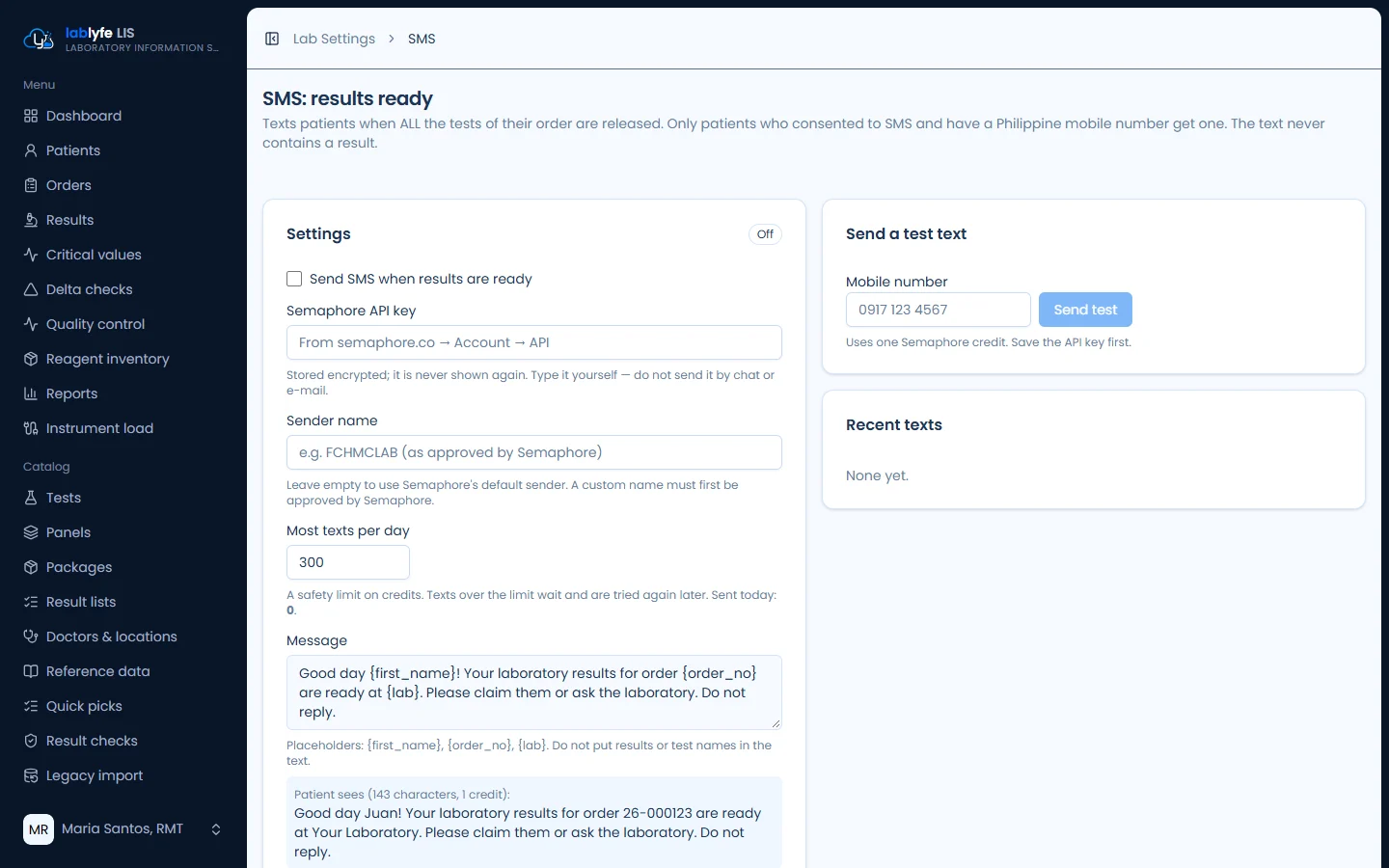1389x868 pixels.
Task: Click the Off status badge
Action: pyautogui.click(x=765, y=234)
